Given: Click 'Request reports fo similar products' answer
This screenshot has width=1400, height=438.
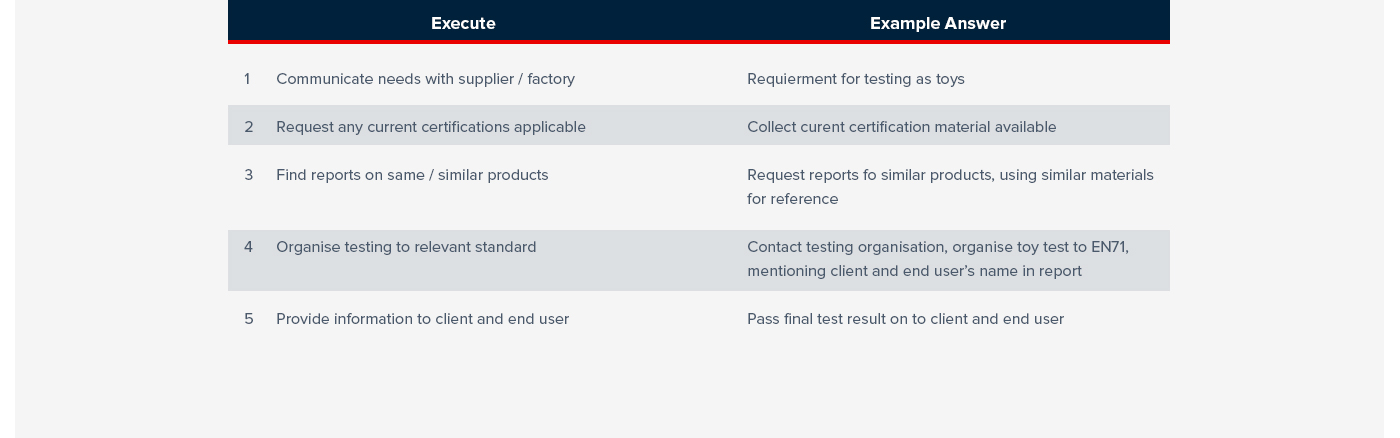Looking at the screenshot, I should tap(950, 187).
